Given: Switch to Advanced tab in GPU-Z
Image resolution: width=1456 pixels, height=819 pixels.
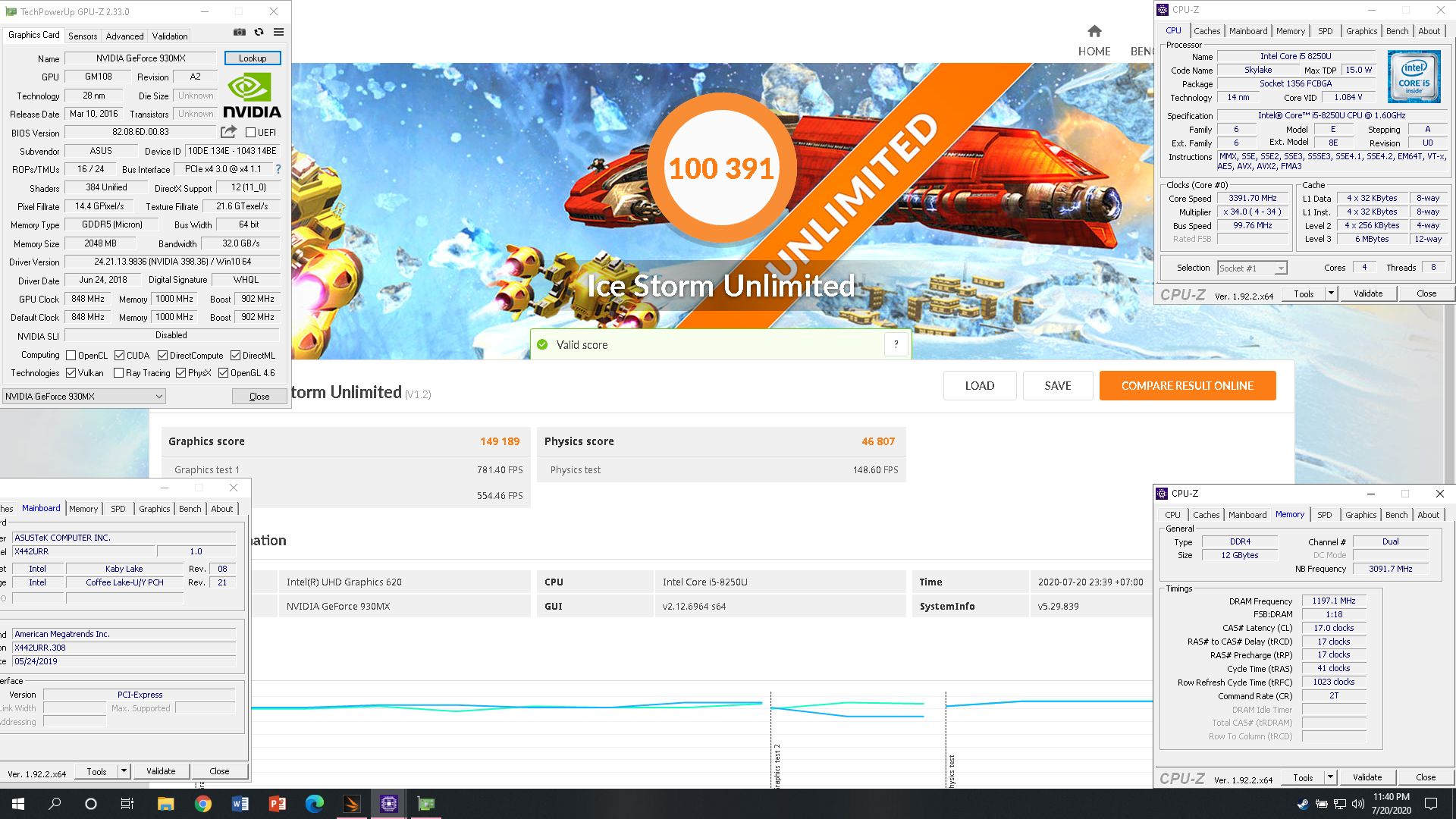Looking at the screenshot, I should click(x=124, y=36).
